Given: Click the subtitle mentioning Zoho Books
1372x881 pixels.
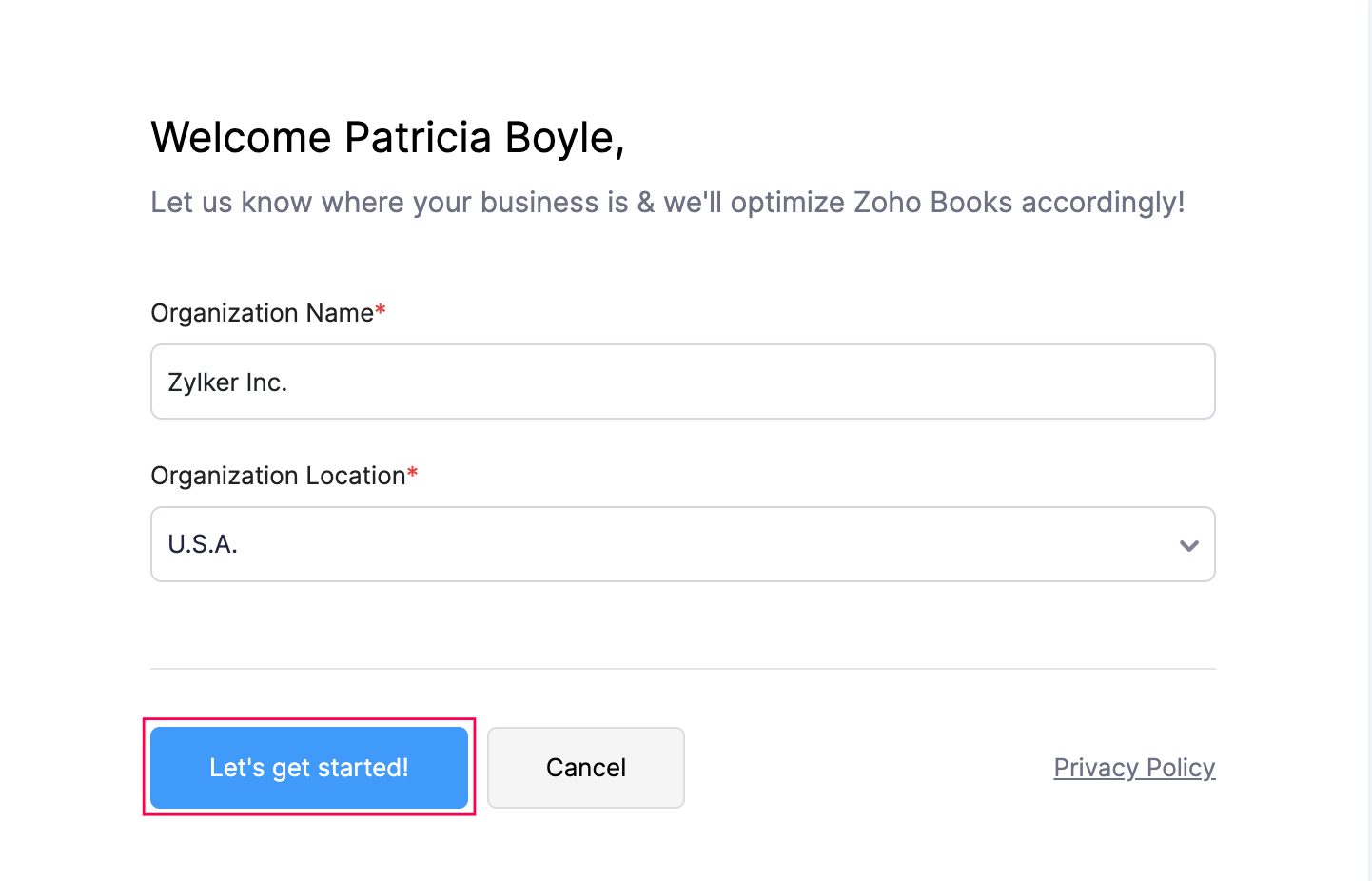Looking at the screenshot, I should point(667,203).
